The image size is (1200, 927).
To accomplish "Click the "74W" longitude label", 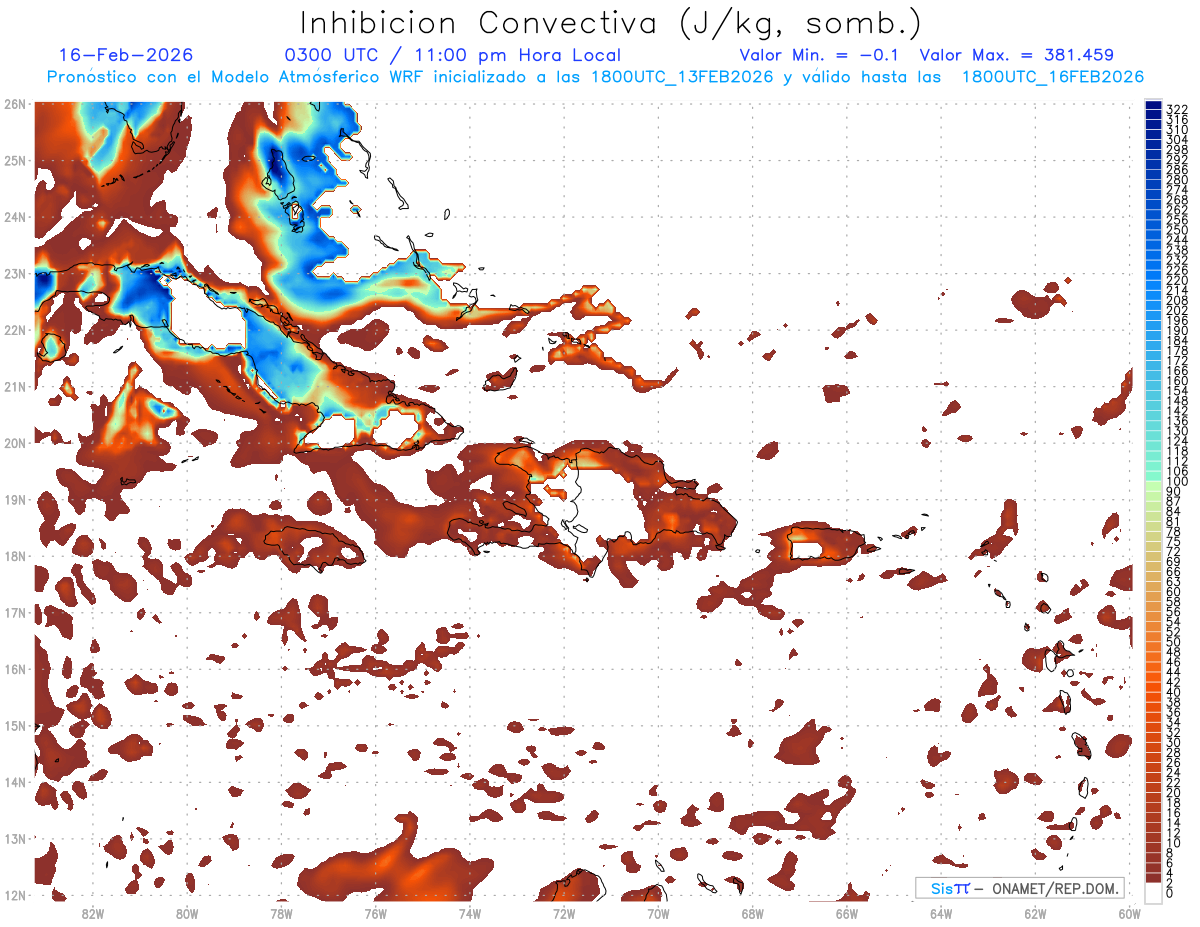I will 470,913.
